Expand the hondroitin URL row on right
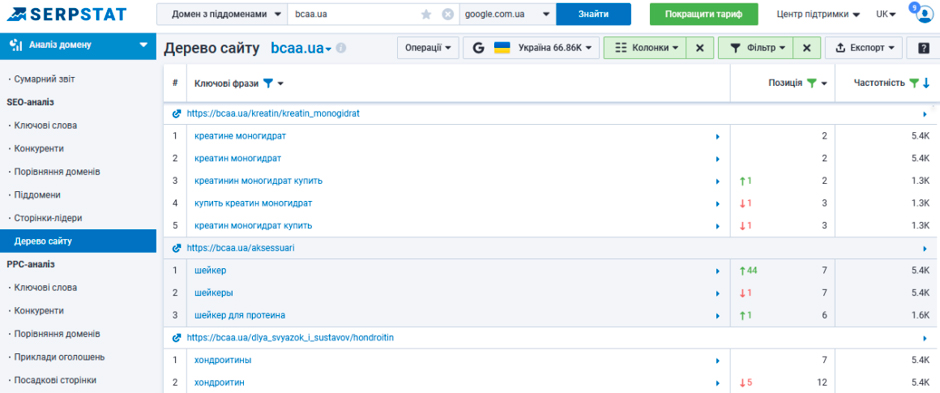The height and width of the screenshot is (393, 940). pos(926,338)
